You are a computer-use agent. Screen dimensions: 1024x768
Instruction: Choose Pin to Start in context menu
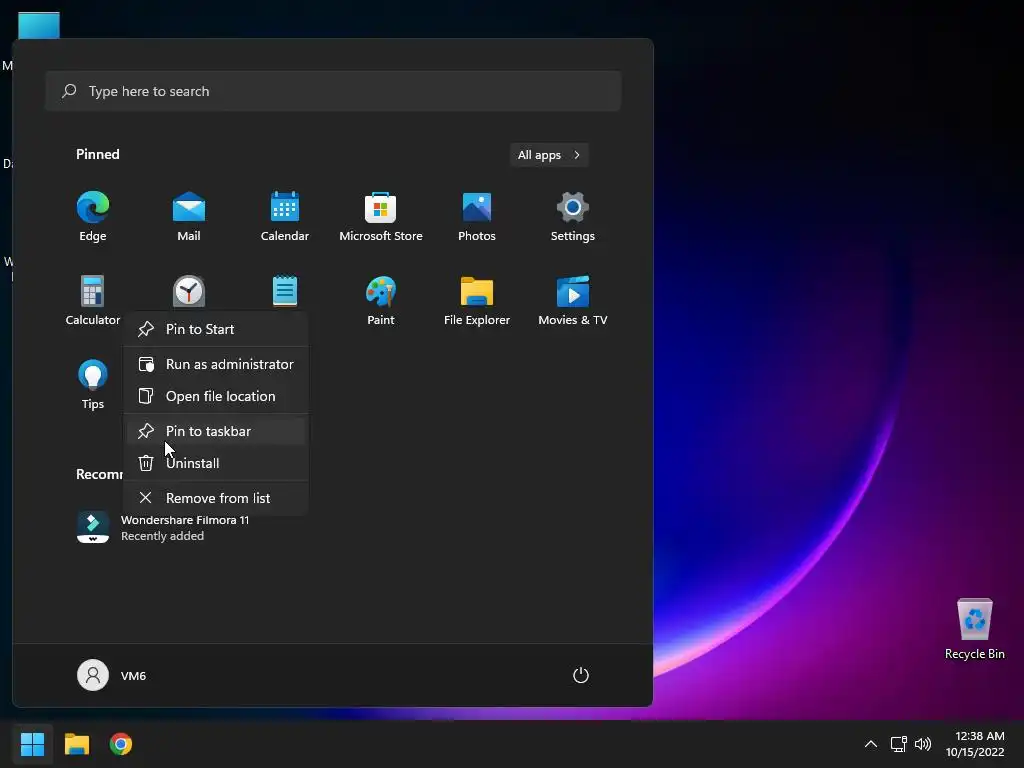[216, 329]
